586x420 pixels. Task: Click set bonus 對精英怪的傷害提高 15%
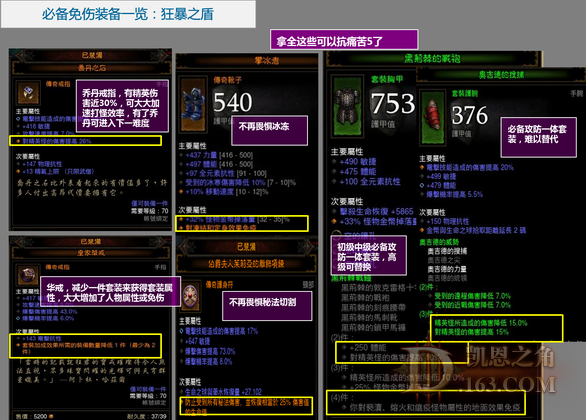coord(472,332)
